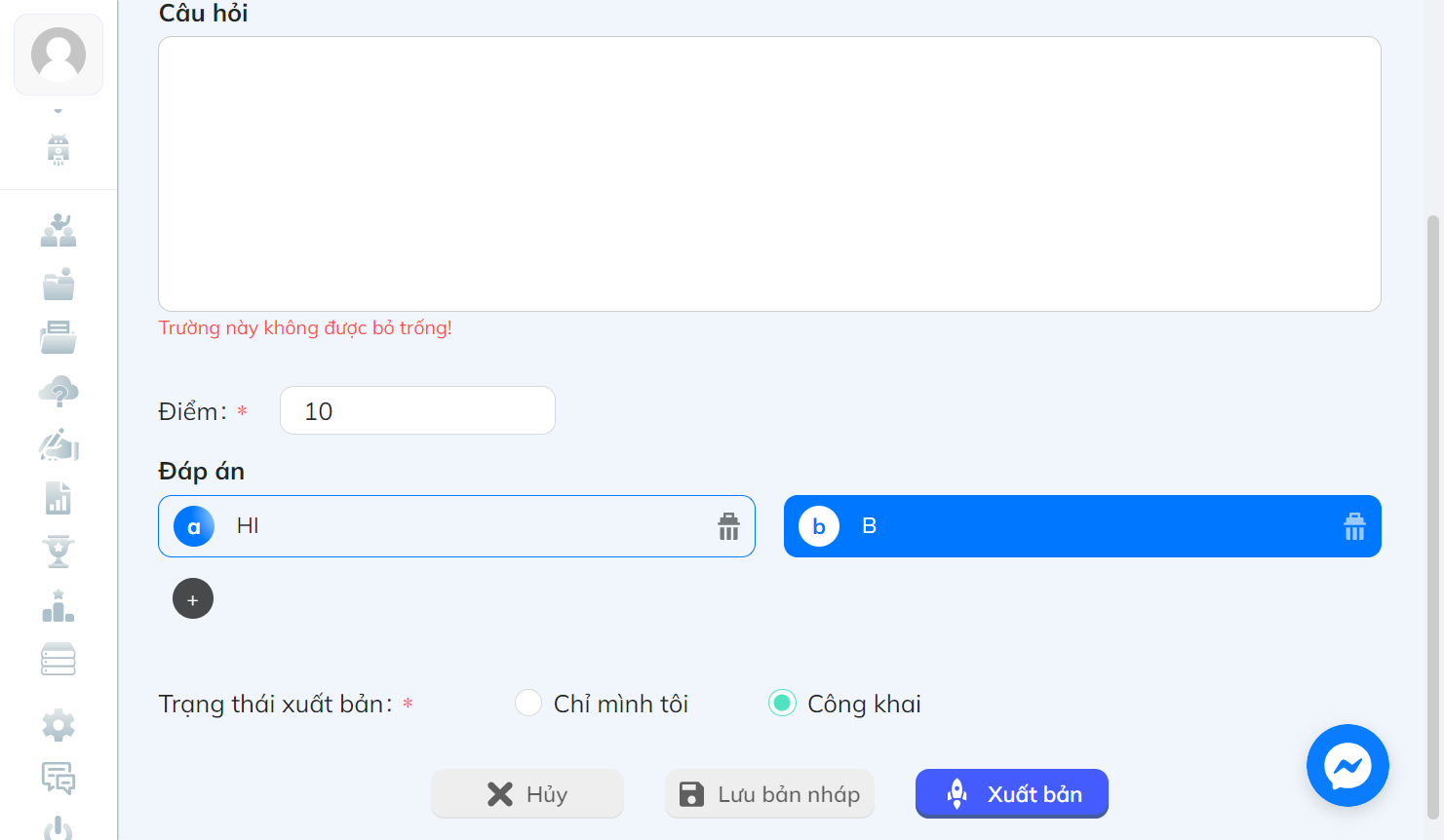Screen dimensions: 1444x840
Task: Open the user folder icon in sidebar
Action: tap(59, 284)
